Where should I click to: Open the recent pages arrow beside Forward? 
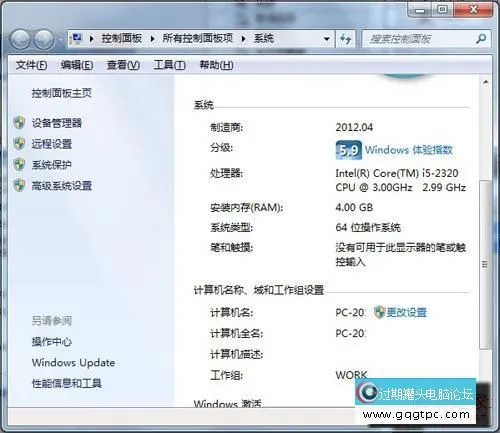(60, 40)
